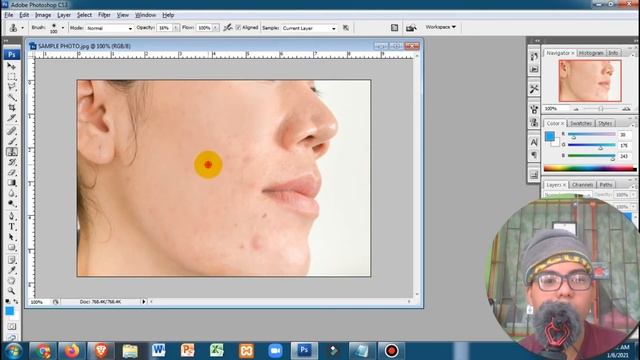Open the Window menu
The height and width of the screenshot is (360, 640).
[x=145, y=15]
